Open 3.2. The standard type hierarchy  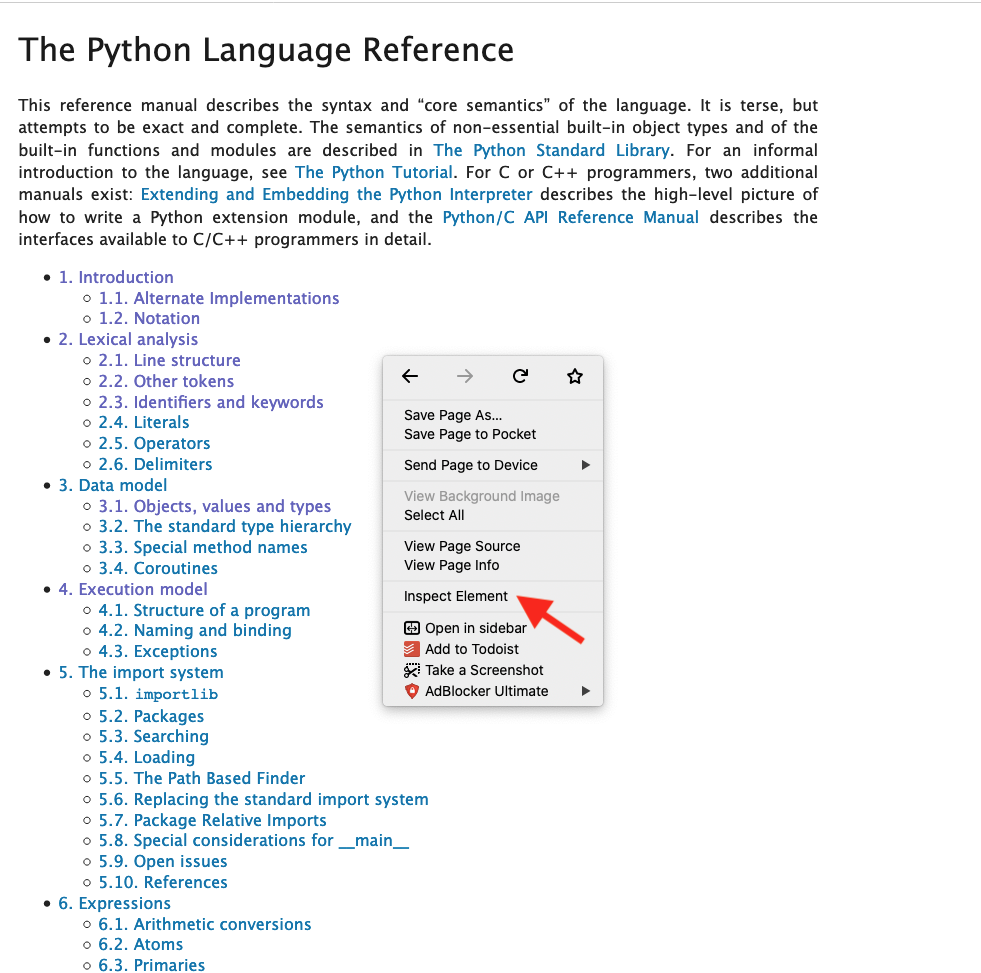click(x=225, y=526)
